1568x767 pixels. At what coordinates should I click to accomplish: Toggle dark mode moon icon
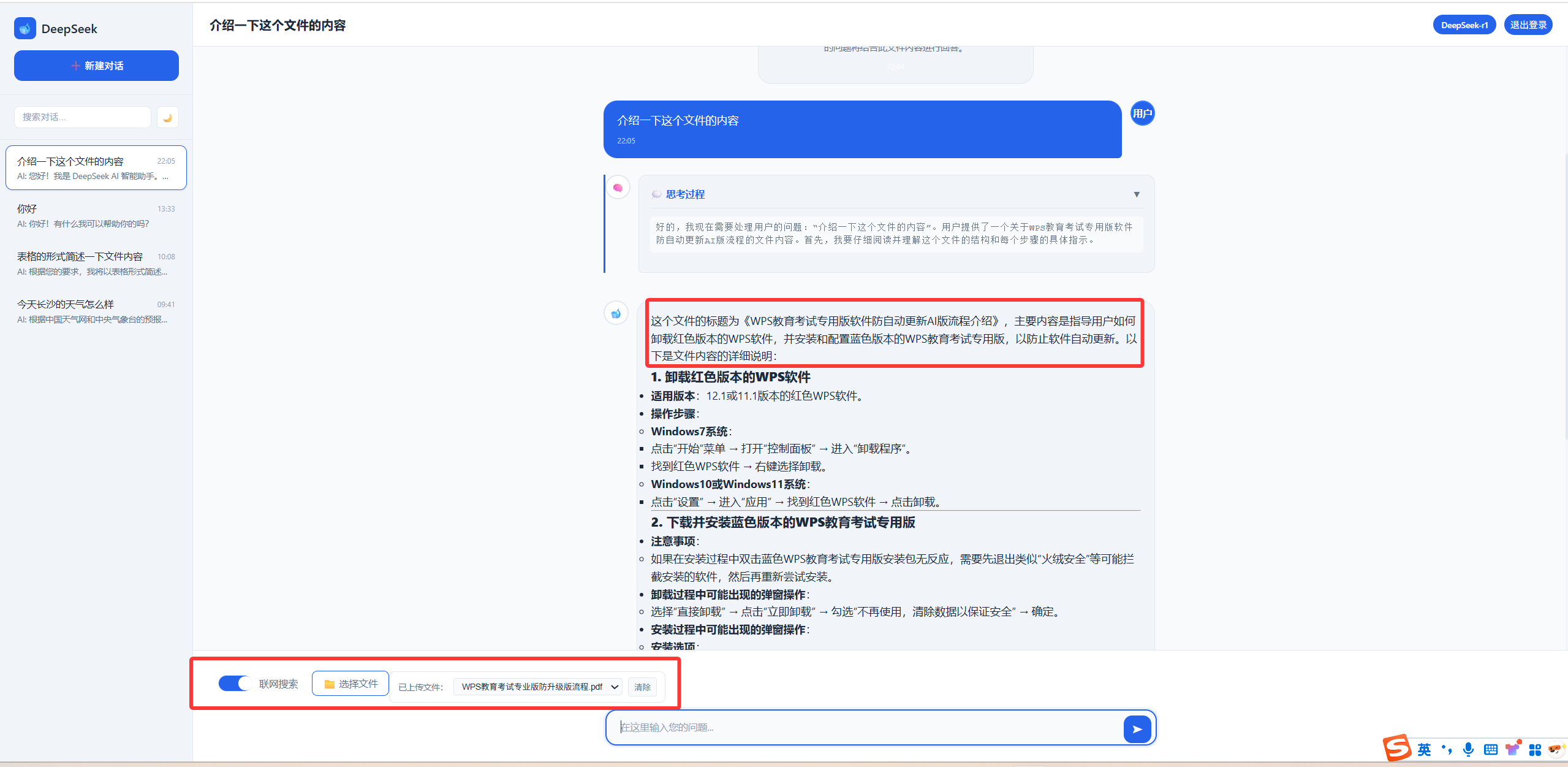(167, 117)
